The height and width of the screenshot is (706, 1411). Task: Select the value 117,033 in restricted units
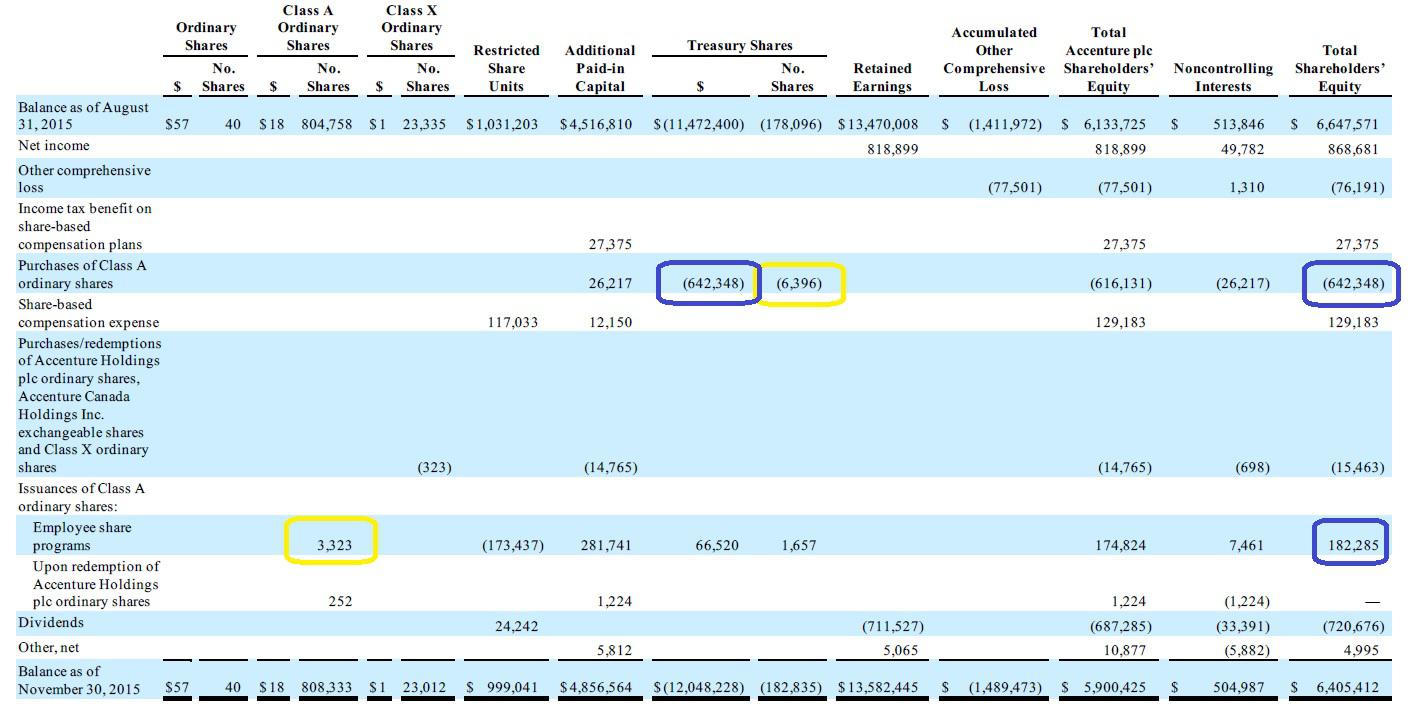512,322
